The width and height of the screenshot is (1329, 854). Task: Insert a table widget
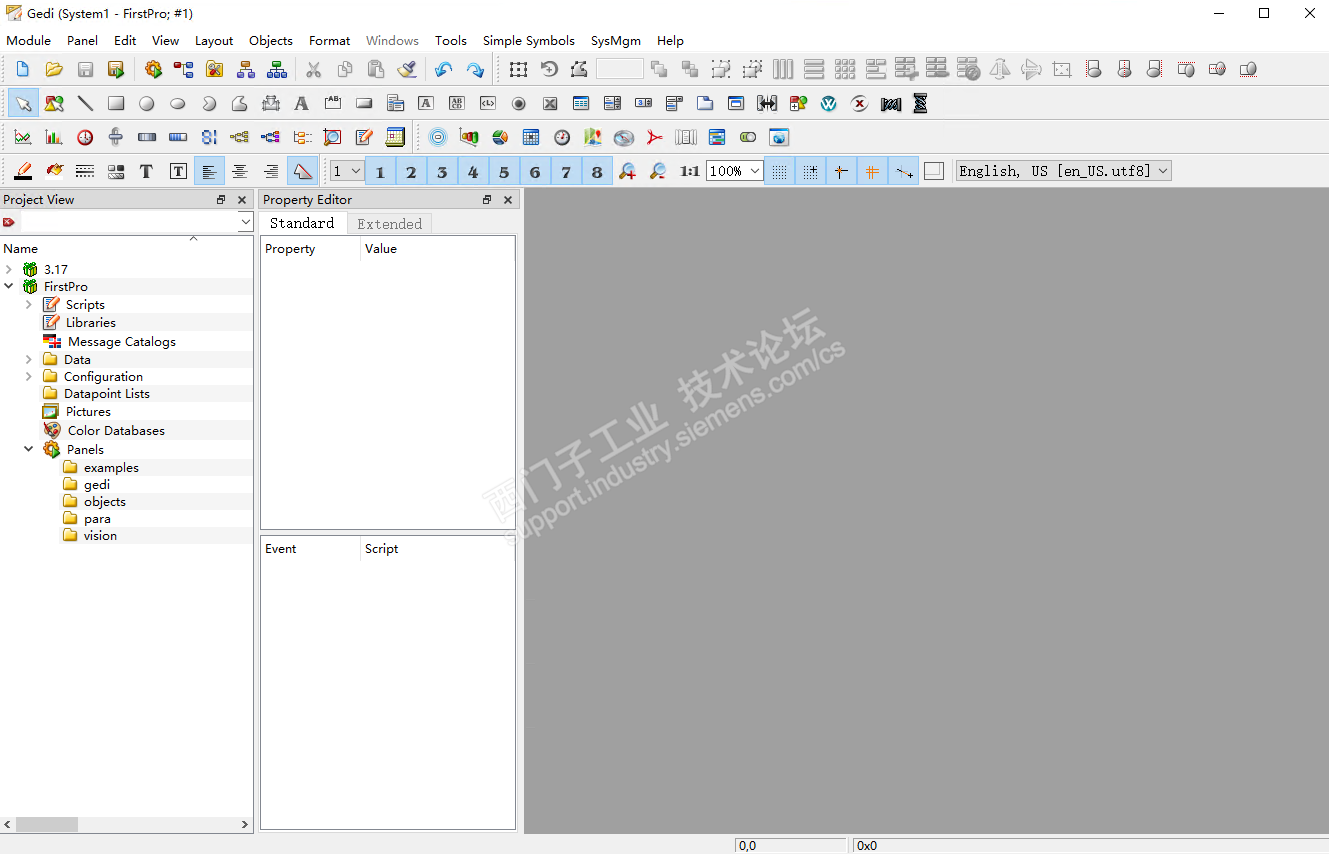click(580, 103)
